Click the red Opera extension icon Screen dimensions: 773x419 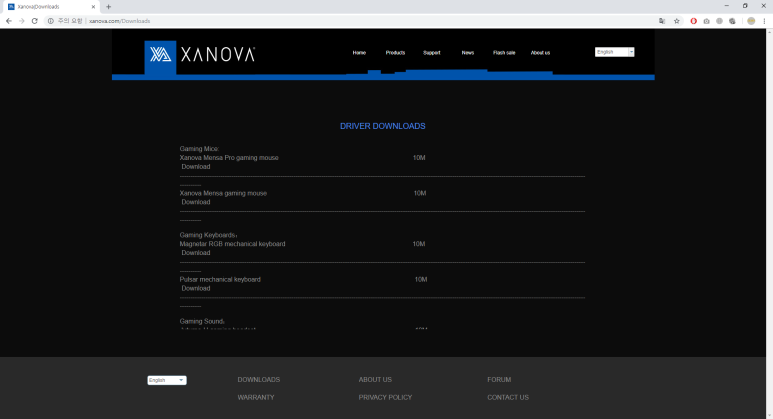pyautogui.click(x=694, y=21)
